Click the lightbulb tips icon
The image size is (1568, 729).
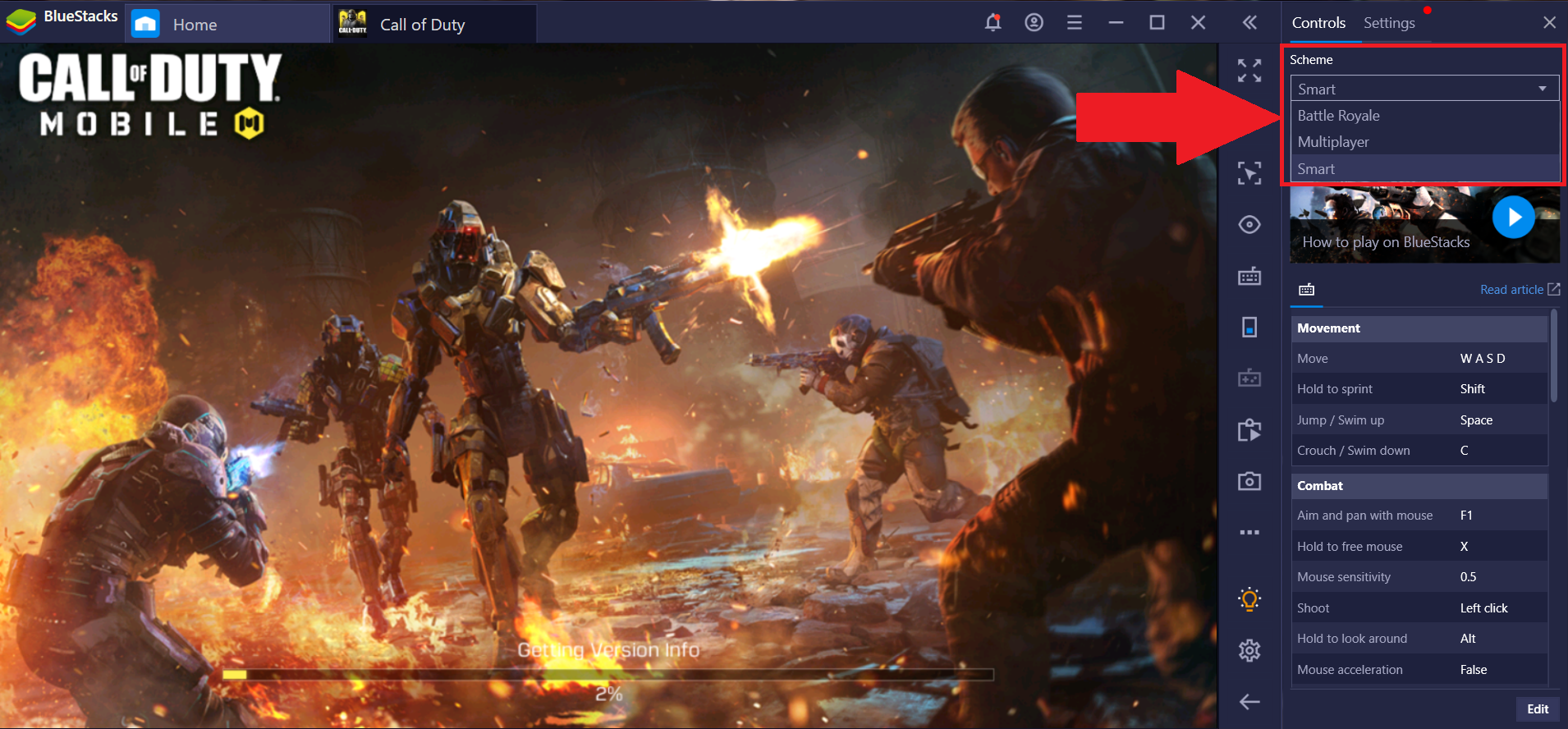click(1249, 599)
